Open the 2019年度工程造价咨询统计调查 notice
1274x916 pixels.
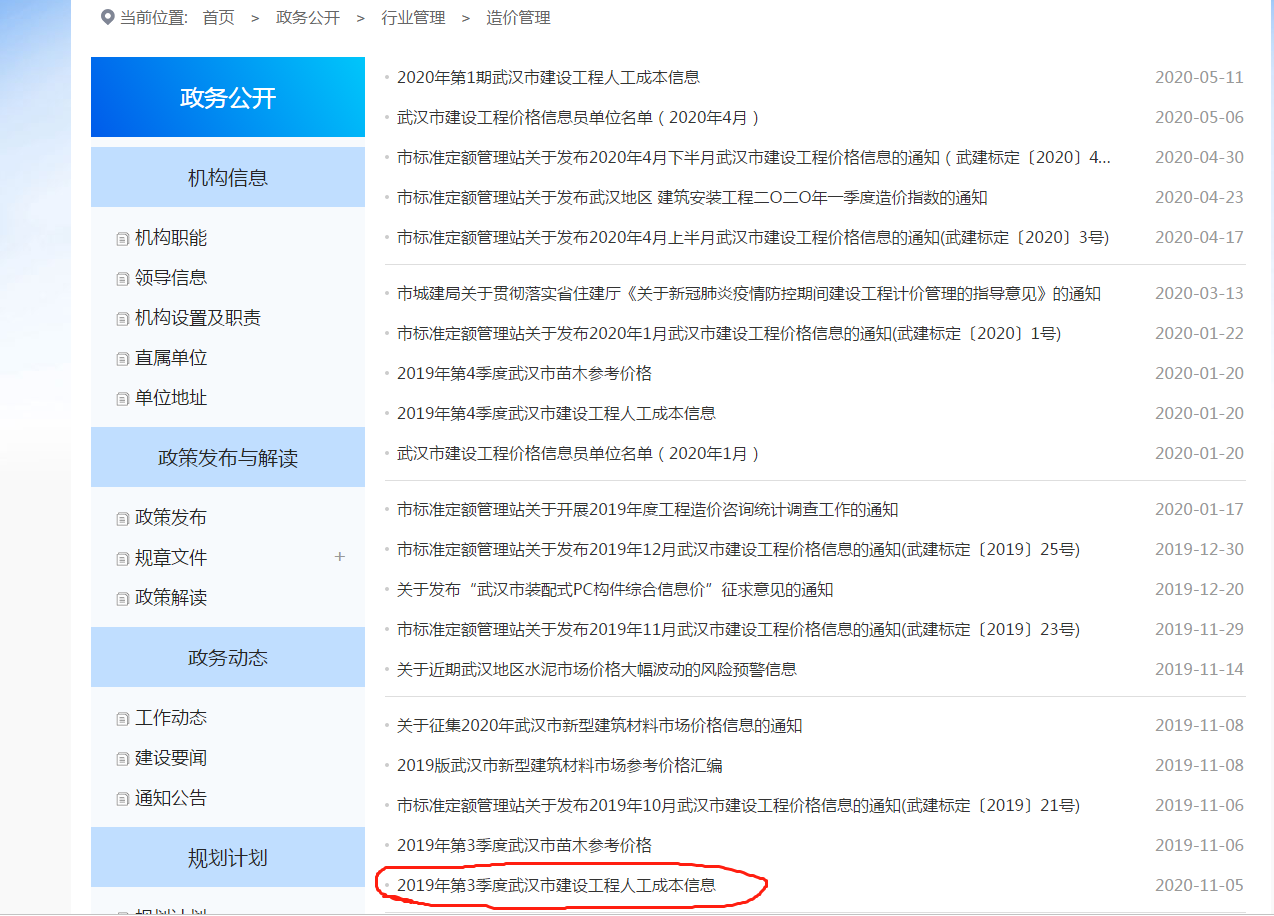coord(648,509)
